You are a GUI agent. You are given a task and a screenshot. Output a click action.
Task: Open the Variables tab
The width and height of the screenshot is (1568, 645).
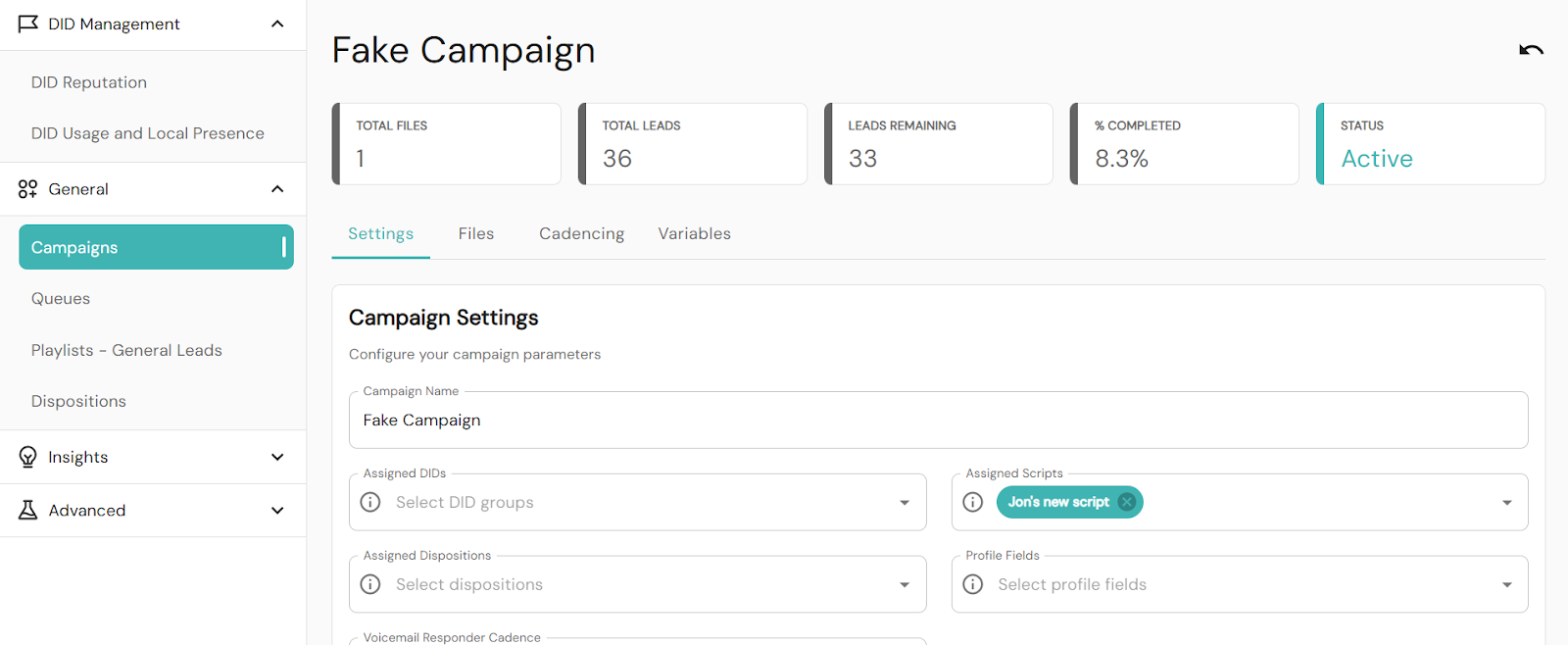click(x=695, y=233)
